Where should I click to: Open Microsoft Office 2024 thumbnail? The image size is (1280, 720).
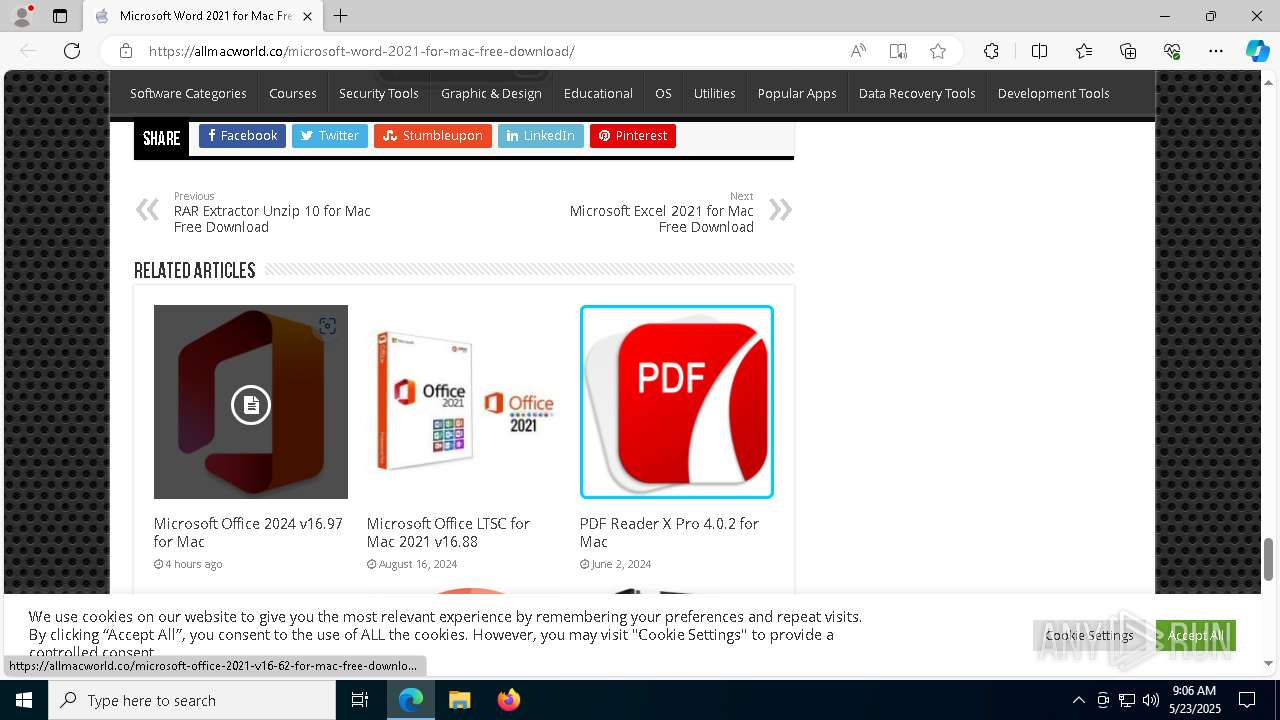pos(251,402)
